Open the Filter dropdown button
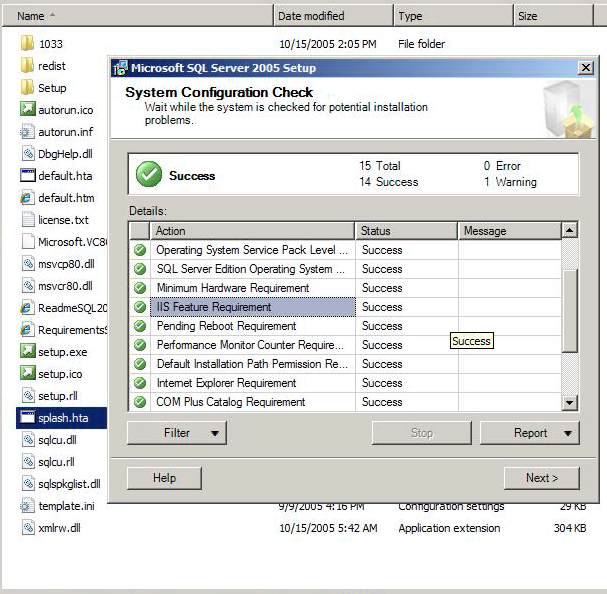The width and height of the screenshot is (607, 594). (176, 433)
